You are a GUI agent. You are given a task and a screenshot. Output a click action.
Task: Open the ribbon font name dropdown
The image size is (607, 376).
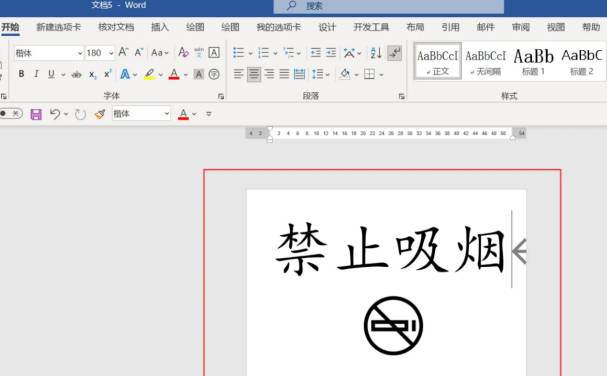pos(80,53)
